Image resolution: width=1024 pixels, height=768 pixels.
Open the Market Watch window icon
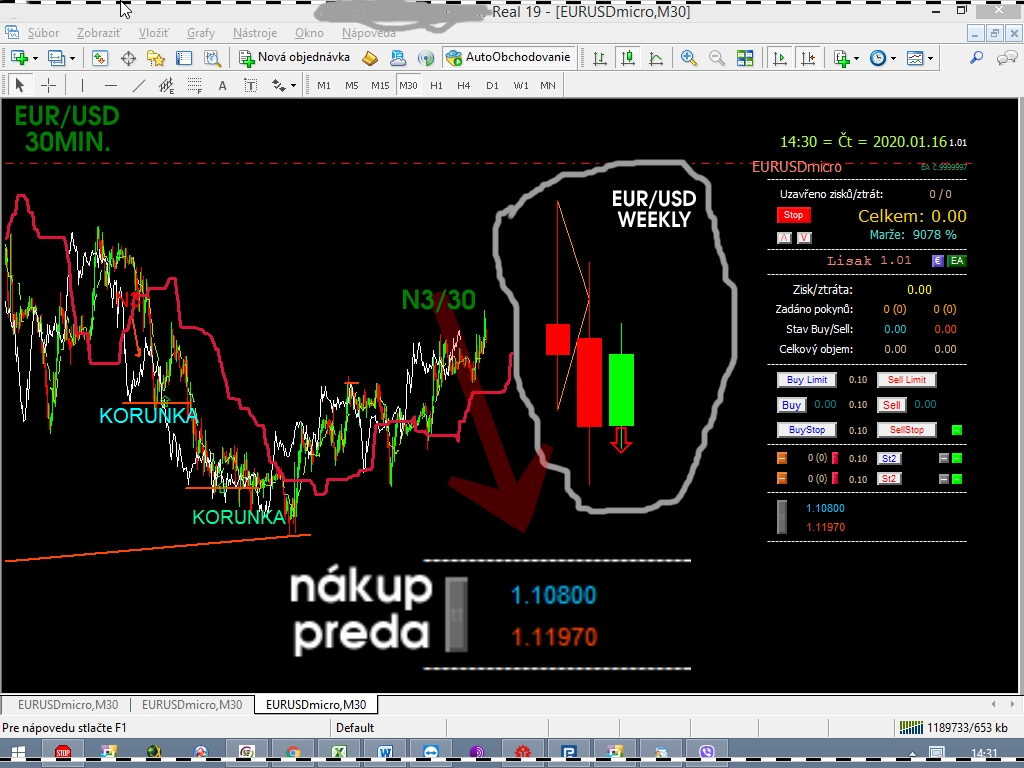tap(99, 58)
